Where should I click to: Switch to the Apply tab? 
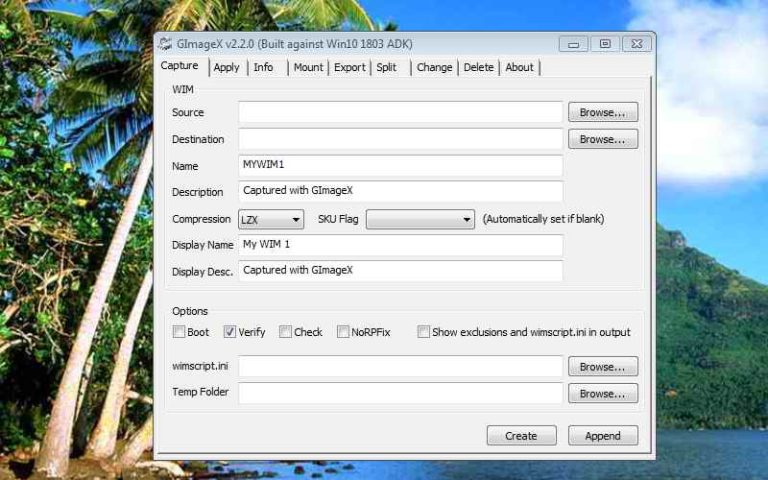[x=227, y=67]
